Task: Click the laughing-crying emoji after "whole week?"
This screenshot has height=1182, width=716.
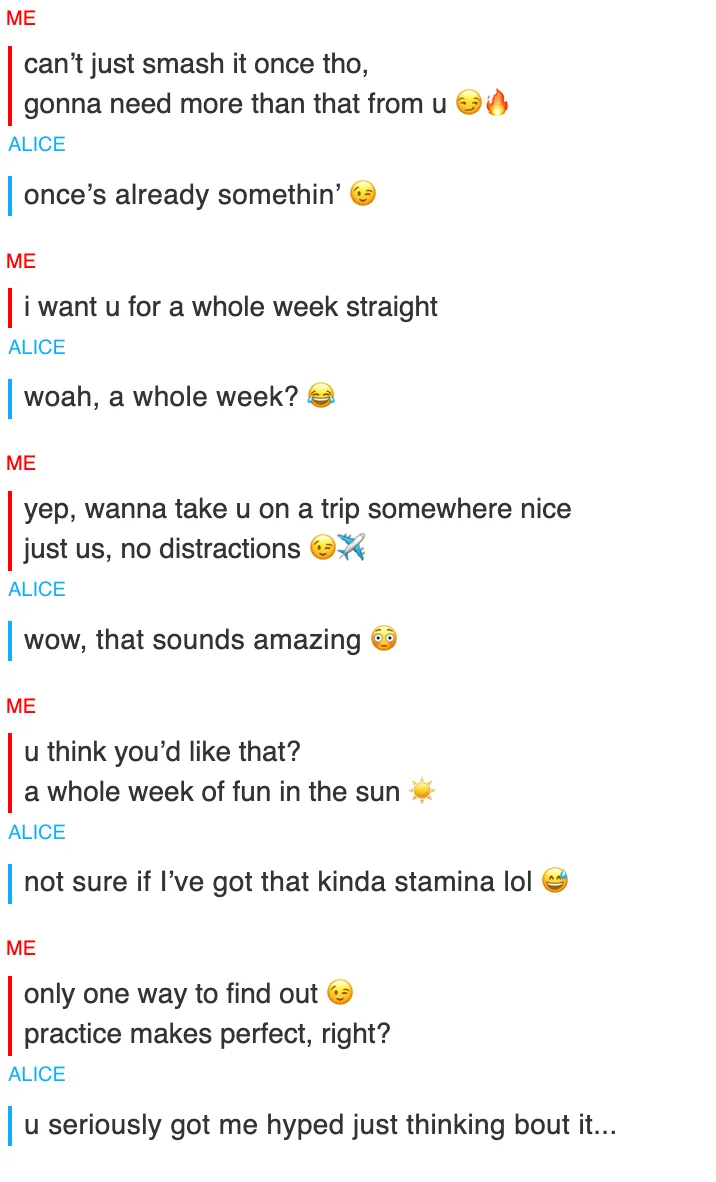Action: click(321, 395)
